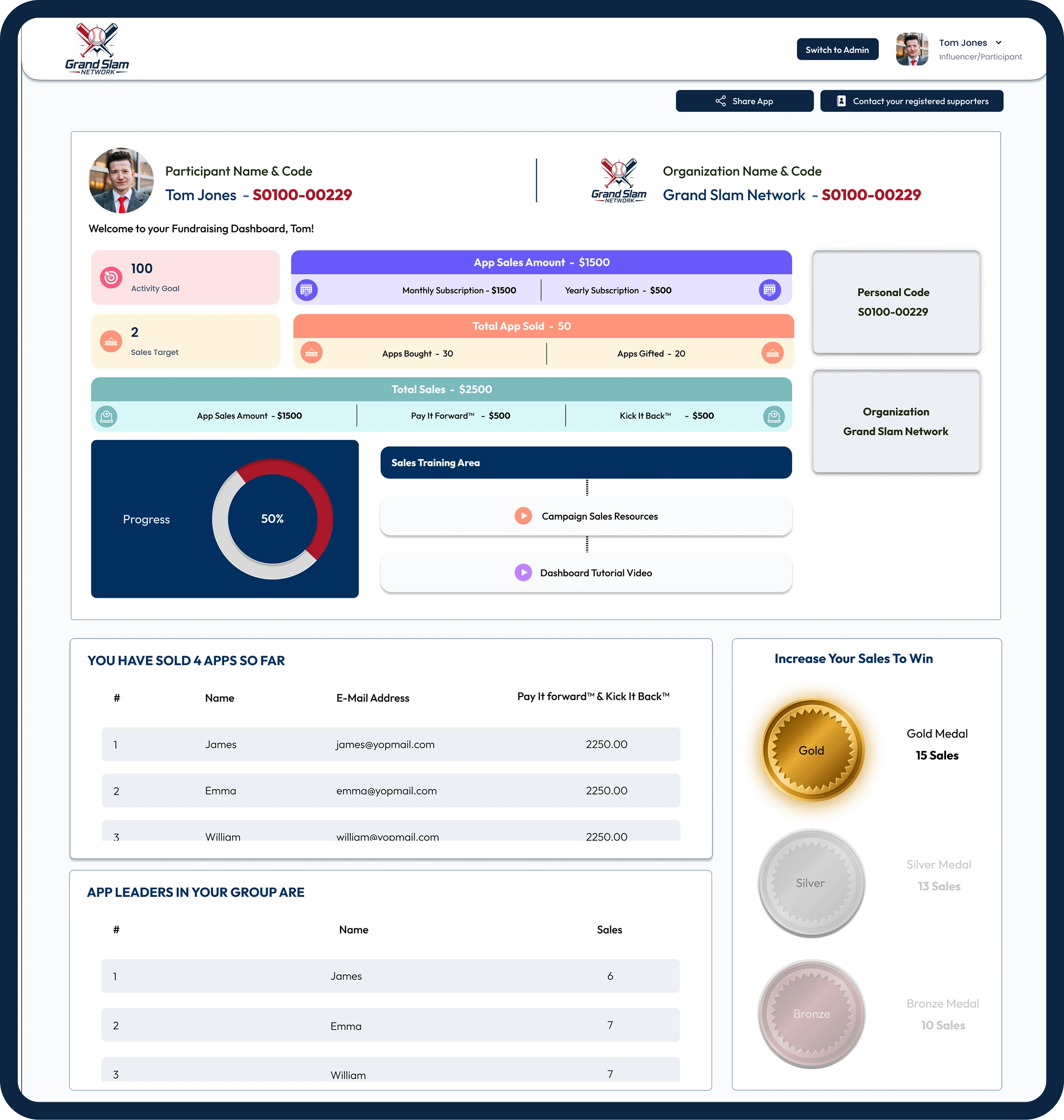
Task: Click the contacts icon on supporters button
Action: [841, 100]
